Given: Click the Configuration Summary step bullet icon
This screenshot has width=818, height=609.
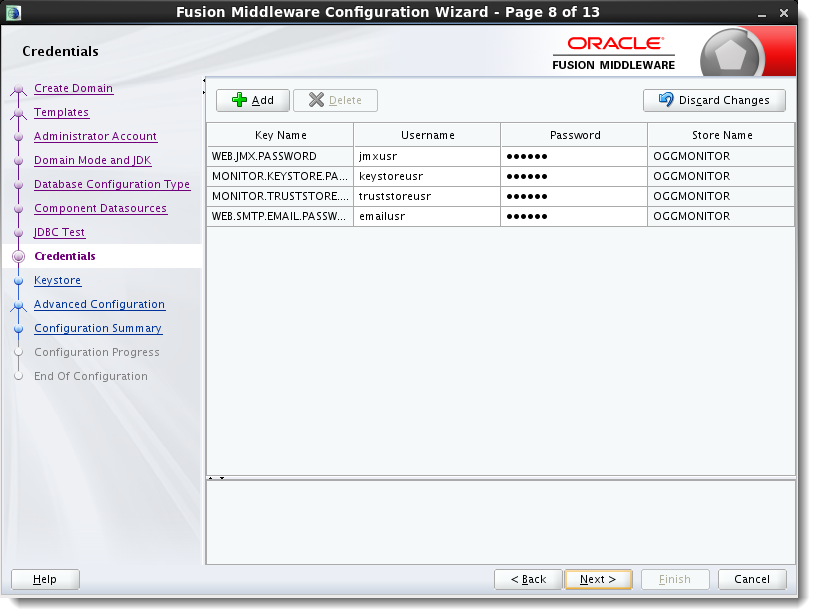Looking at the screenshot, I should point(19,329).
